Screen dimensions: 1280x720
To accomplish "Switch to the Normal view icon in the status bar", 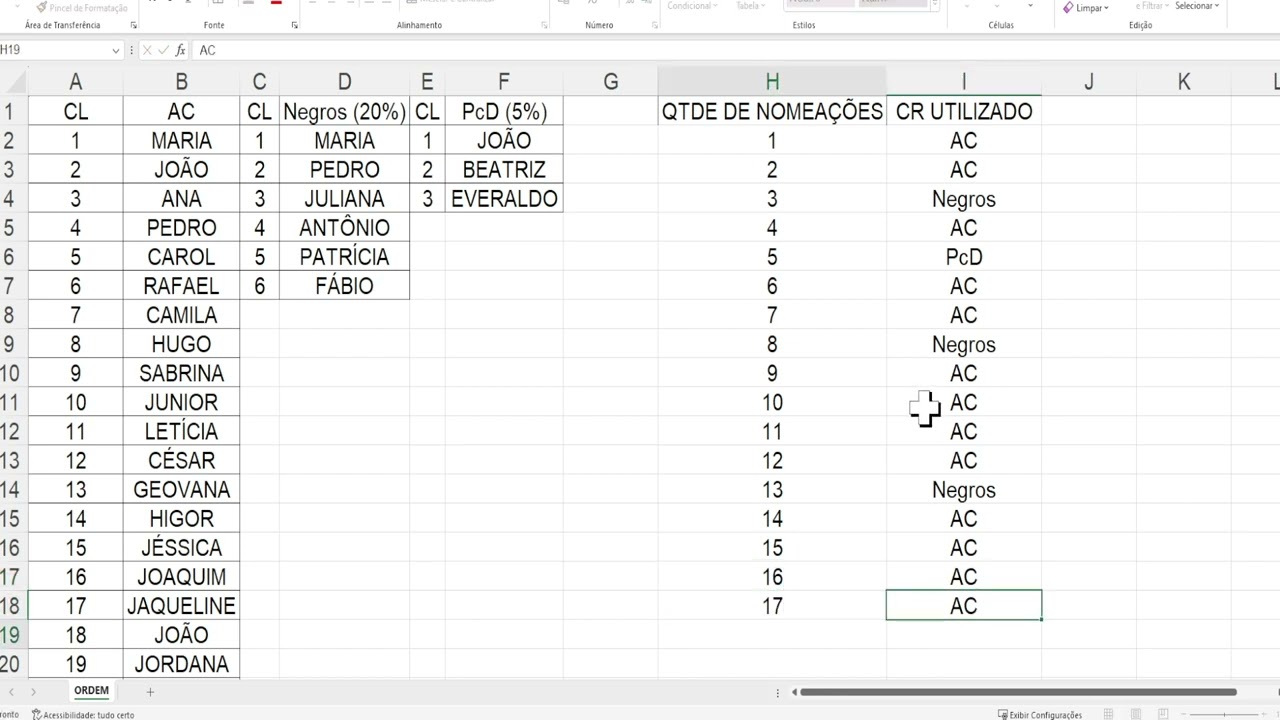I will click(1108, 714).
